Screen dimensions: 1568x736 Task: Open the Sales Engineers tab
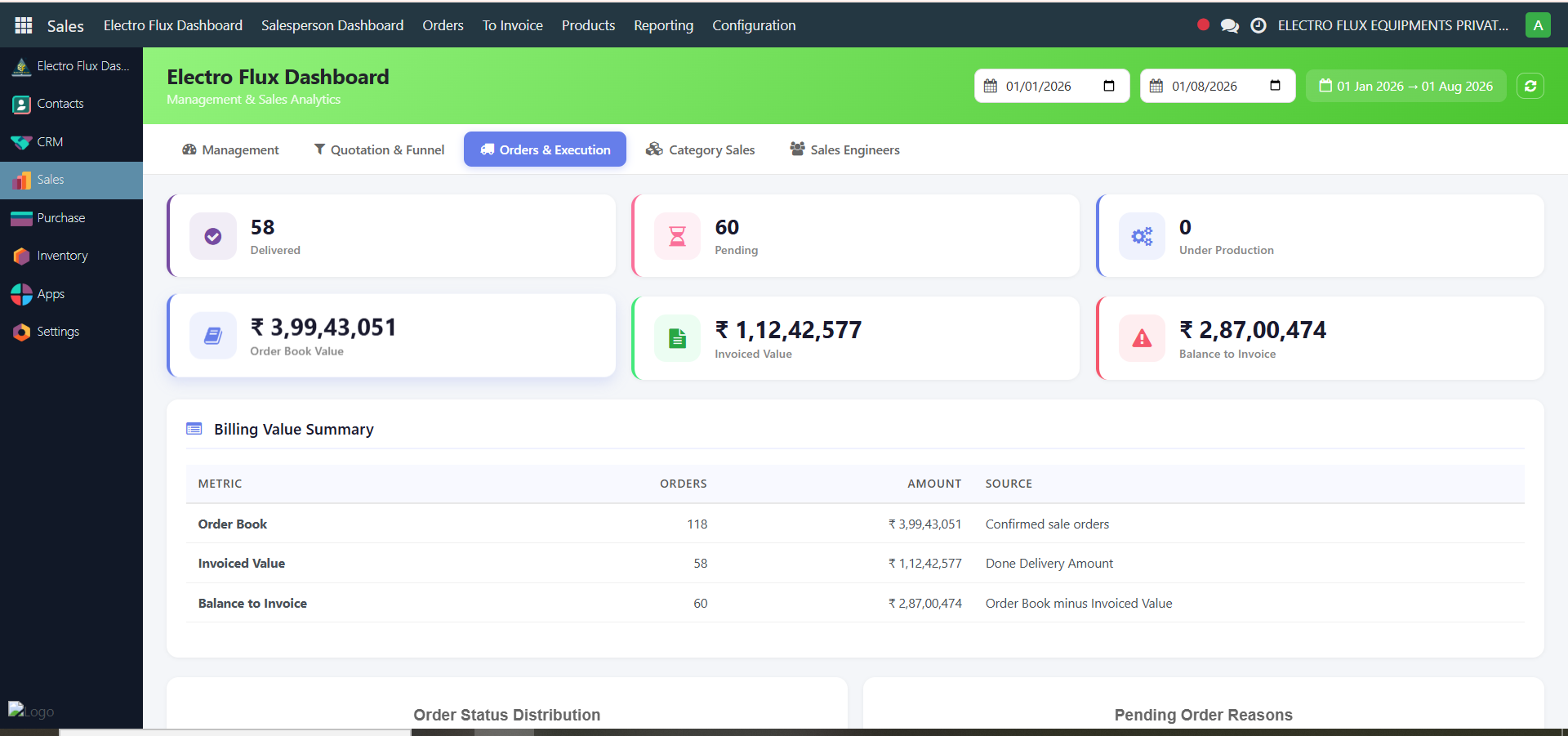click(844, 149)
